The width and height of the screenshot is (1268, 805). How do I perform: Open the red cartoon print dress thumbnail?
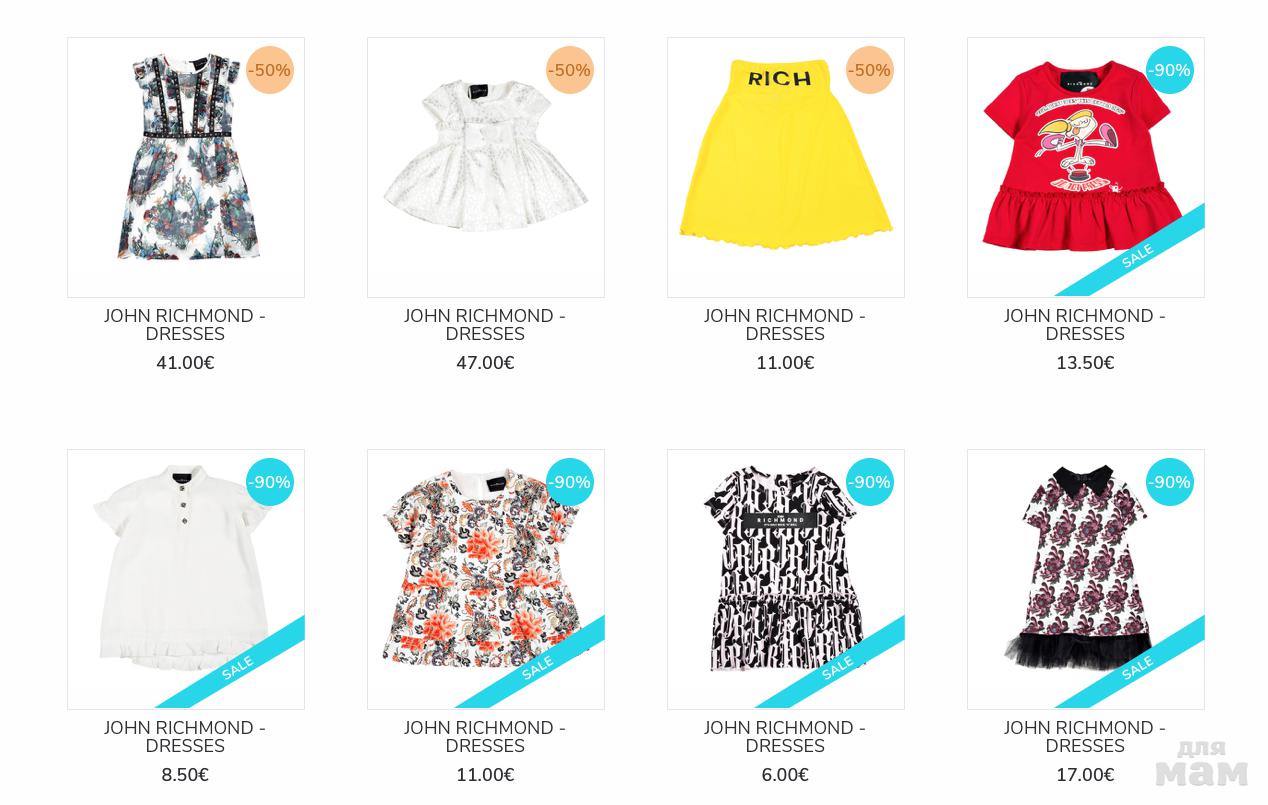(1086, 167)
